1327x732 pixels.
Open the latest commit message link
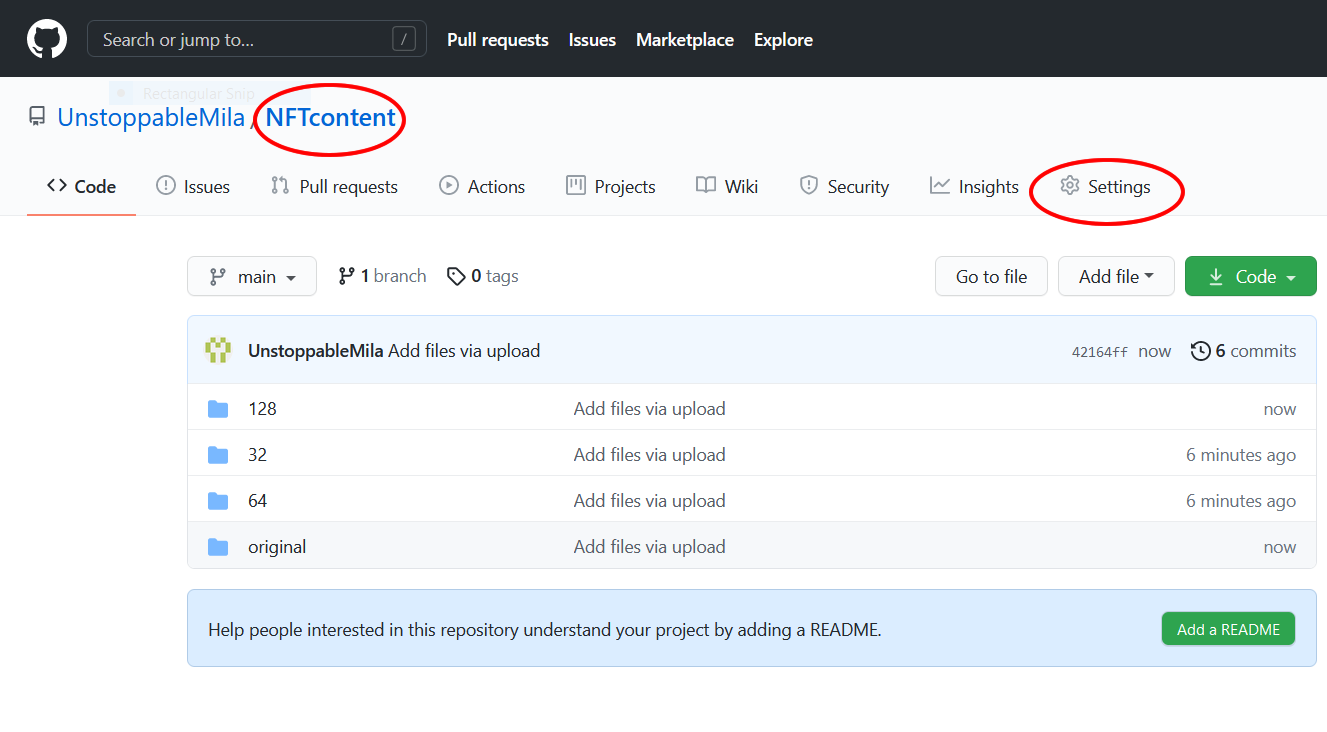point(464,351)
